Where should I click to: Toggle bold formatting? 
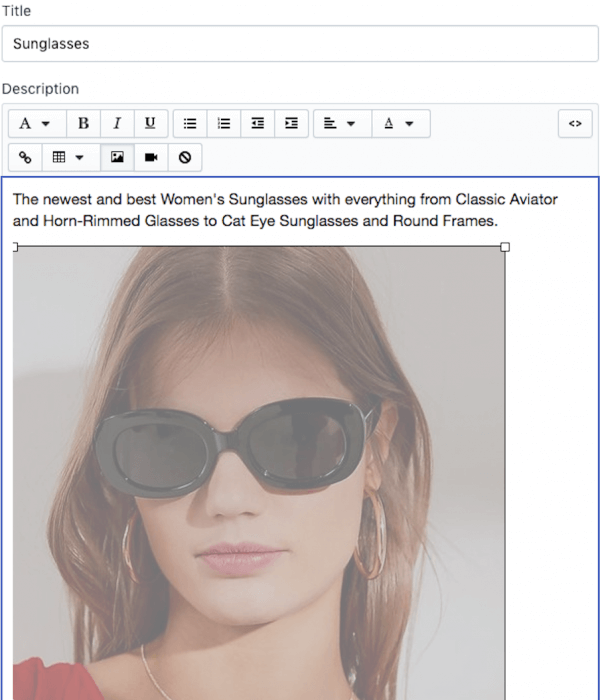(x=83, y=124)
